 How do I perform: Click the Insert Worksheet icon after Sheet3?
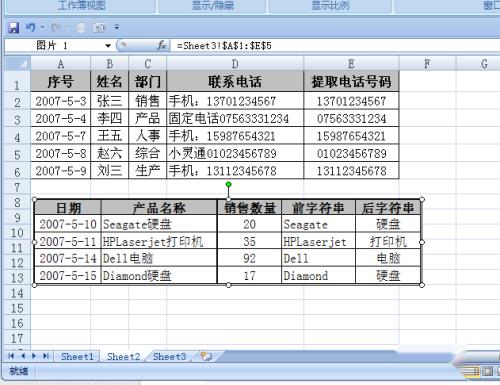pos(206,357)
